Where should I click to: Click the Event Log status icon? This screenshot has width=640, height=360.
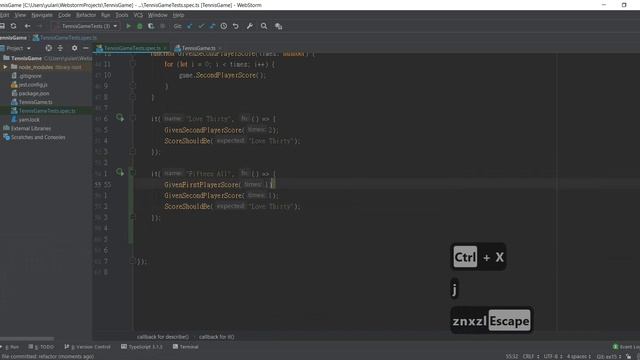click(x=616, y=347)
